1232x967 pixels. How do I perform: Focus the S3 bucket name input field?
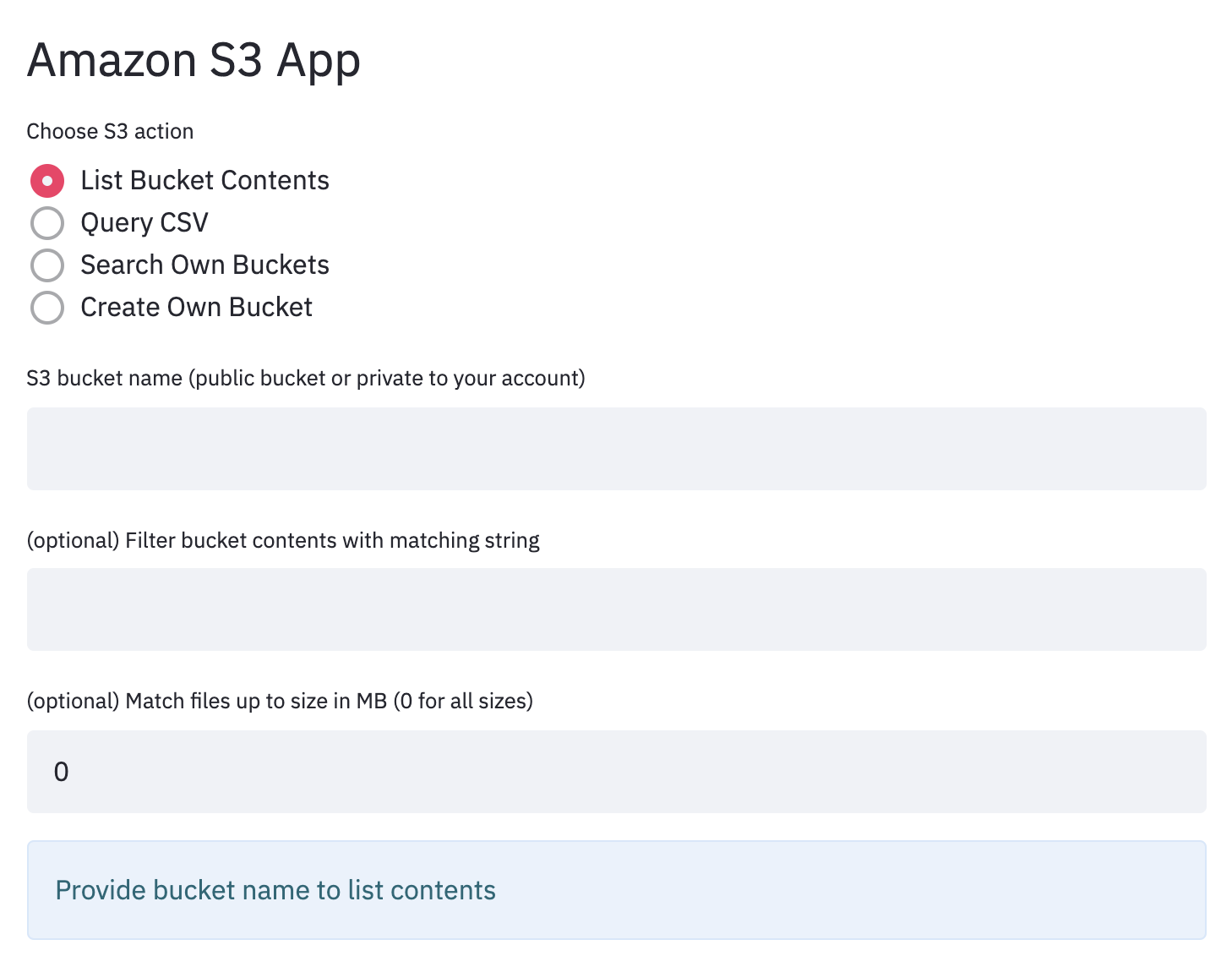tap(617, 449)
